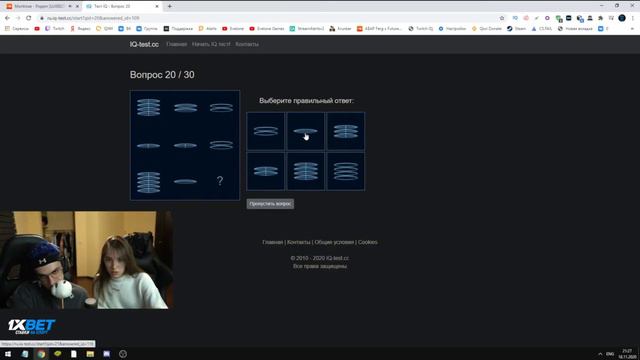
Task: Open the white document icon in the taskbar
Action: point(74,354)
